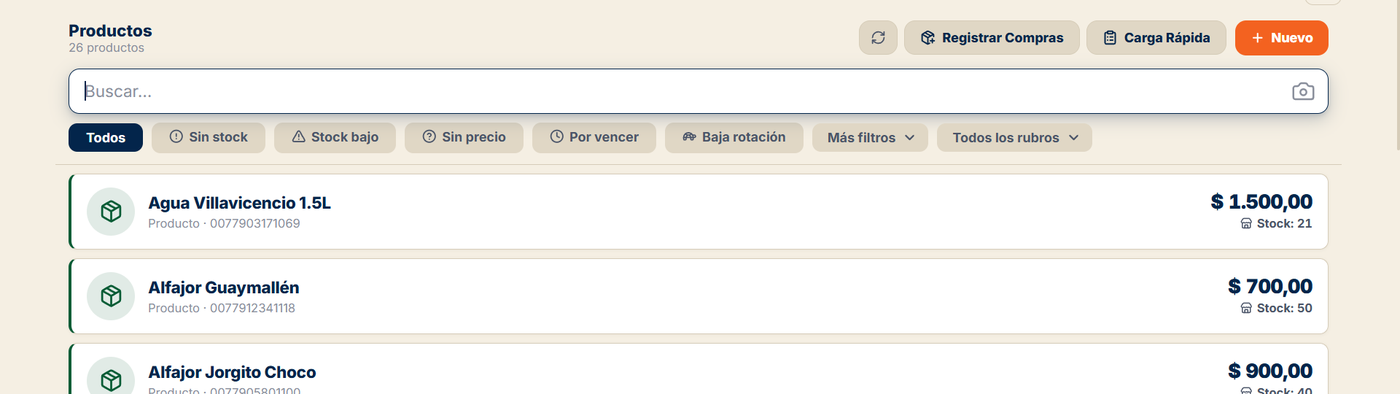This screenshot has width=1400, height=394.
Task: Click the Agua Villavicencio 1.5L package icon
Action: (x=111, y=212)
